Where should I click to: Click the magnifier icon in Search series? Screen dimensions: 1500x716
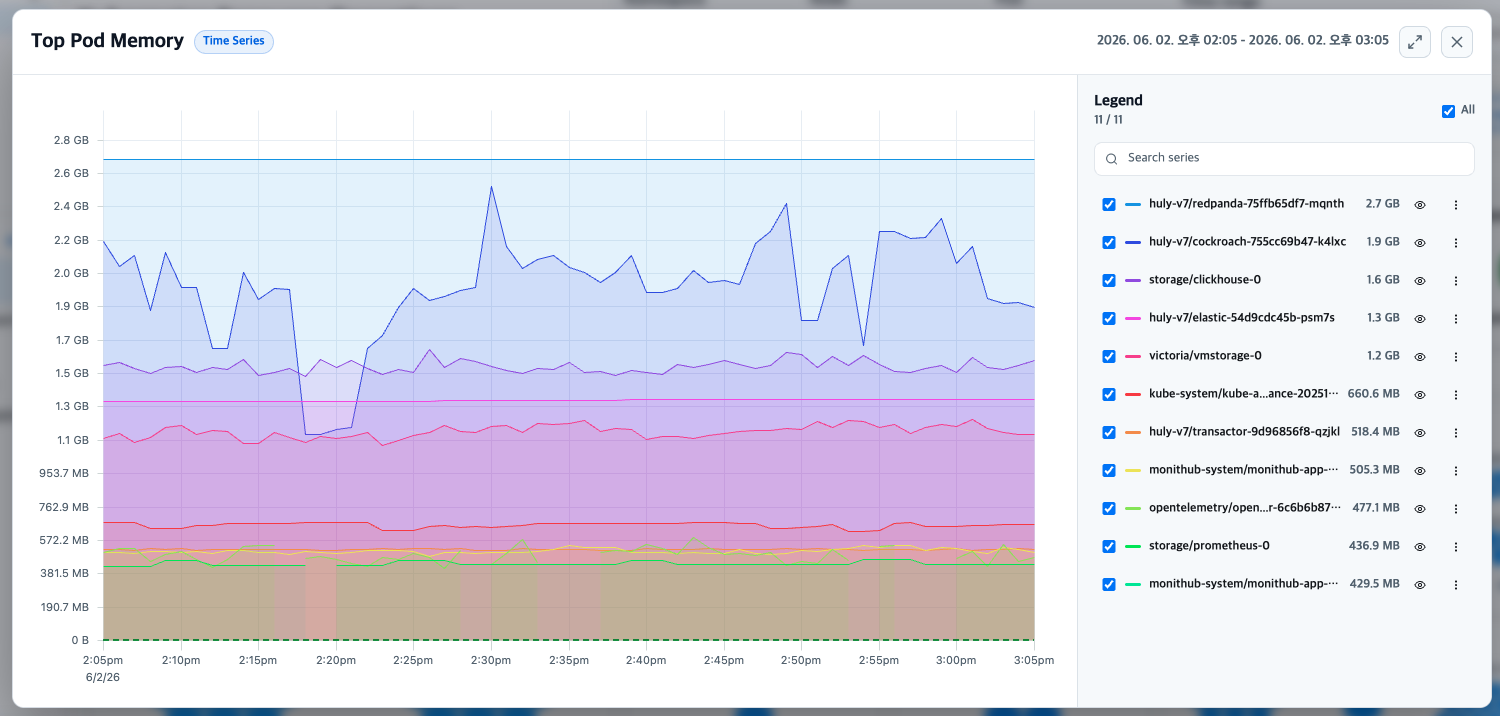(1112, 158)
